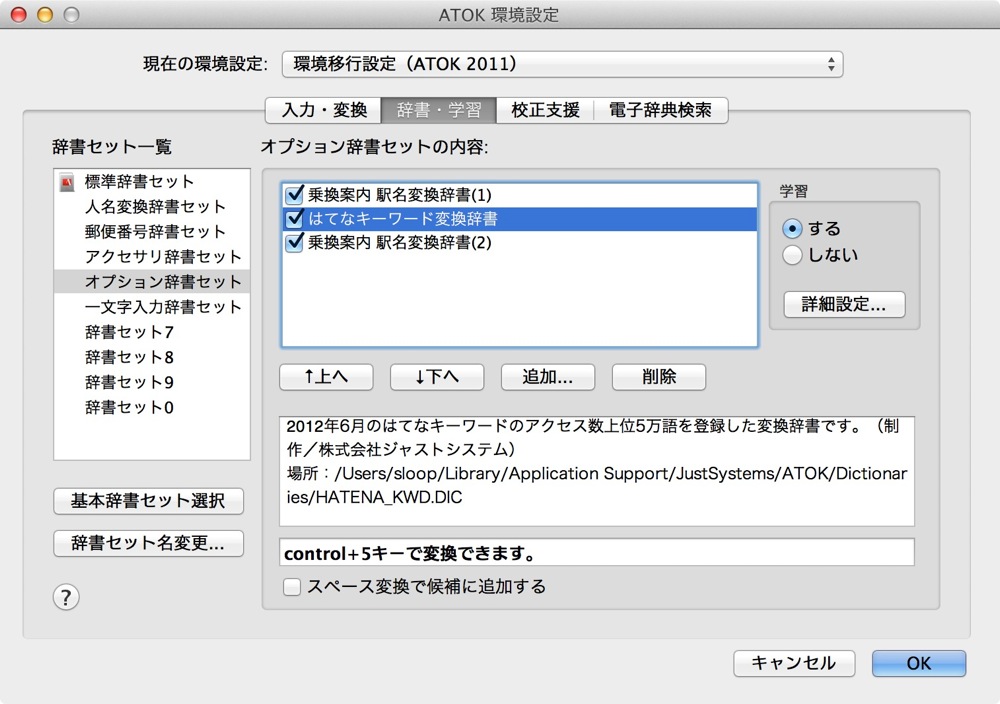Screen dimensions: 1000x704
Task: Click the HATENA_KWD.DIC description text box
Action: click(596, 471)
